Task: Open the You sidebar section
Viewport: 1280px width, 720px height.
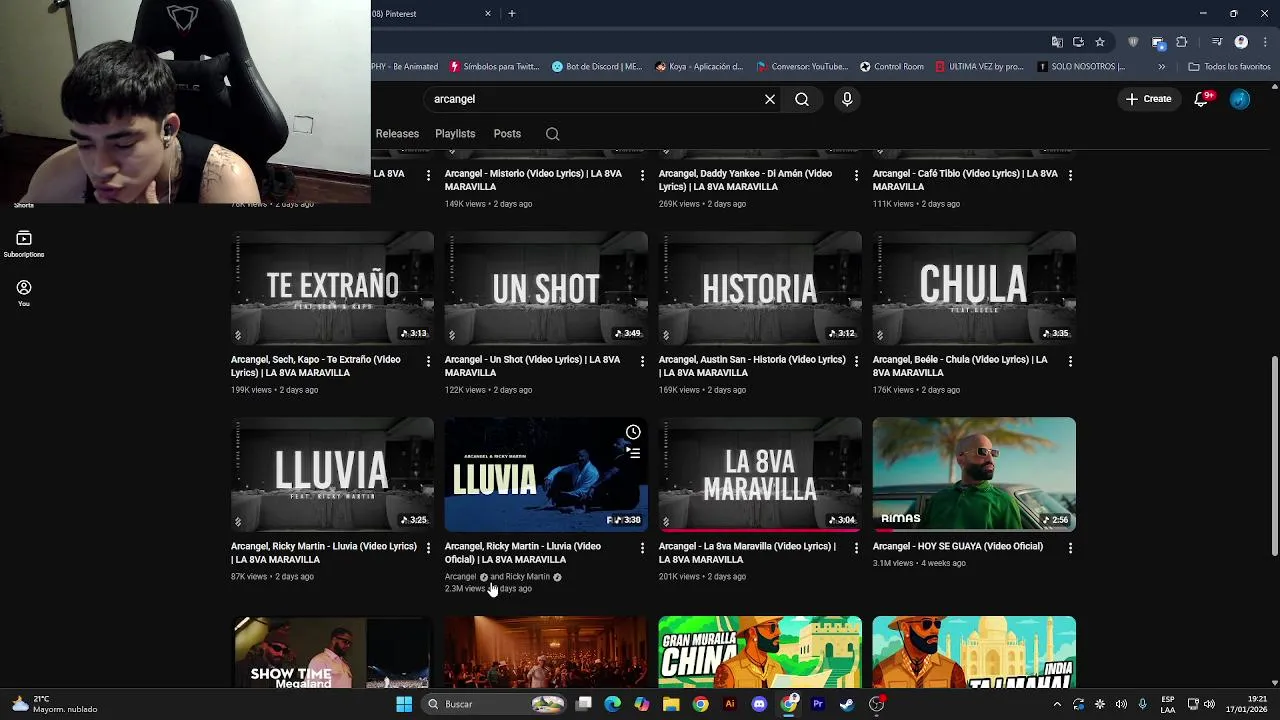Action: point(24,293)
